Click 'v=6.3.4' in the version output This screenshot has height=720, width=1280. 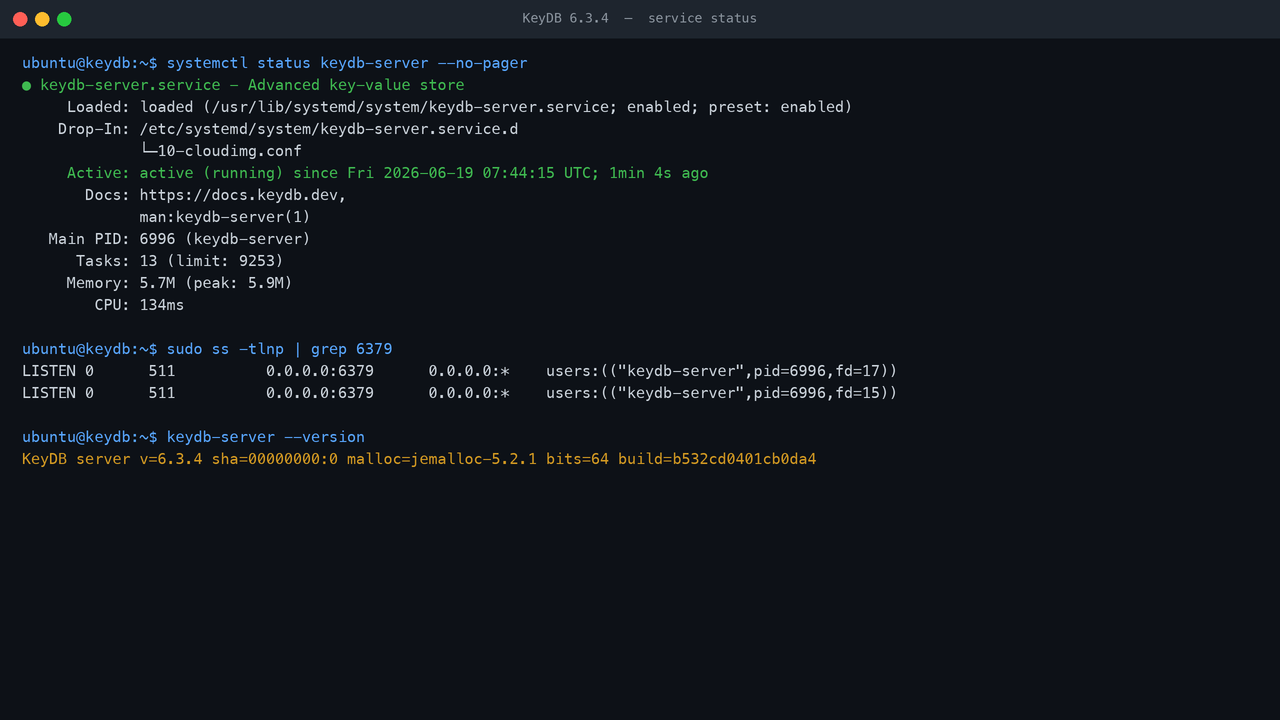[171, 459]
